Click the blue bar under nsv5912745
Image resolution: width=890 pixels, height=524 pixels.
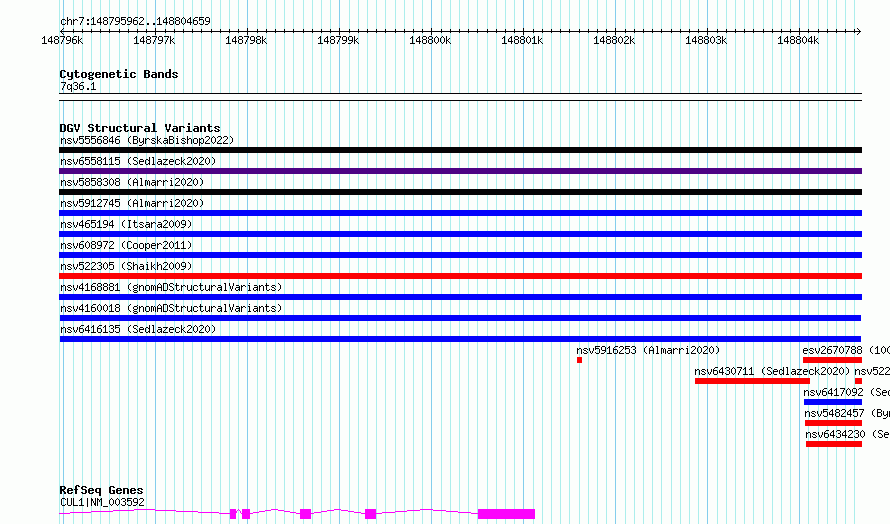(460, 213)
